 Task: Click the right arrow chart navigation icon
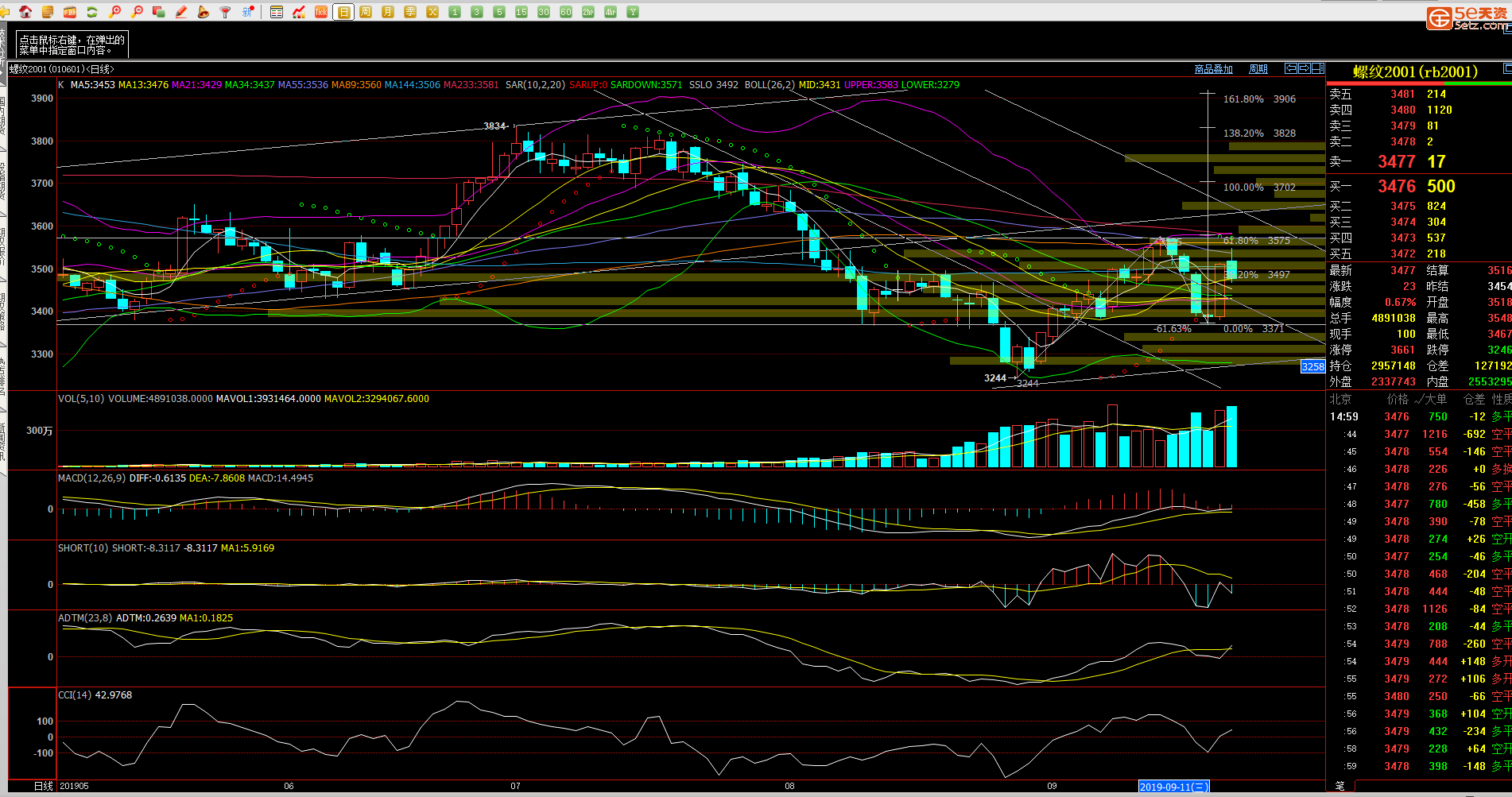coord(1305,69)
